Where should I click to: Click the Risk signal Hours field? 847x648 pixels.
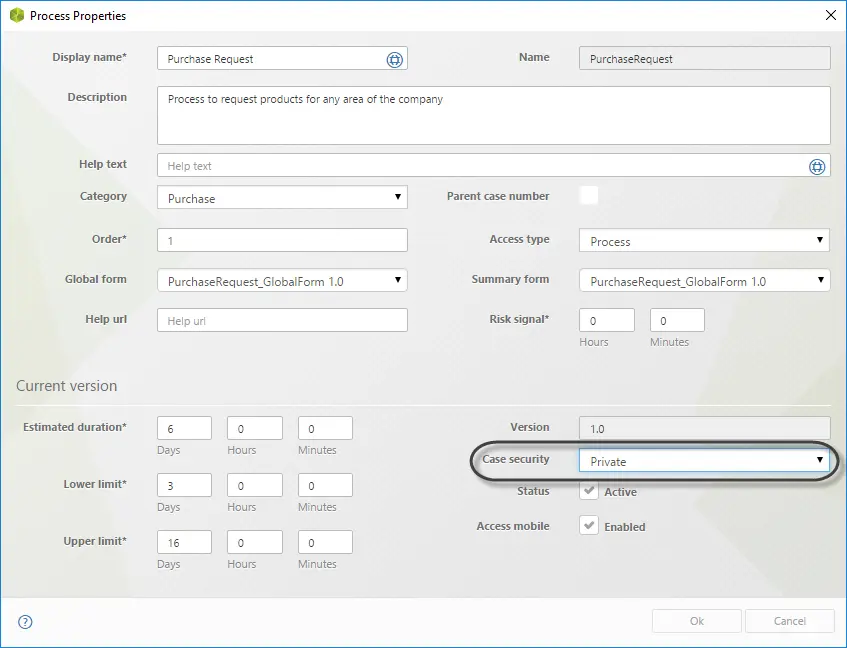(607, 320)
